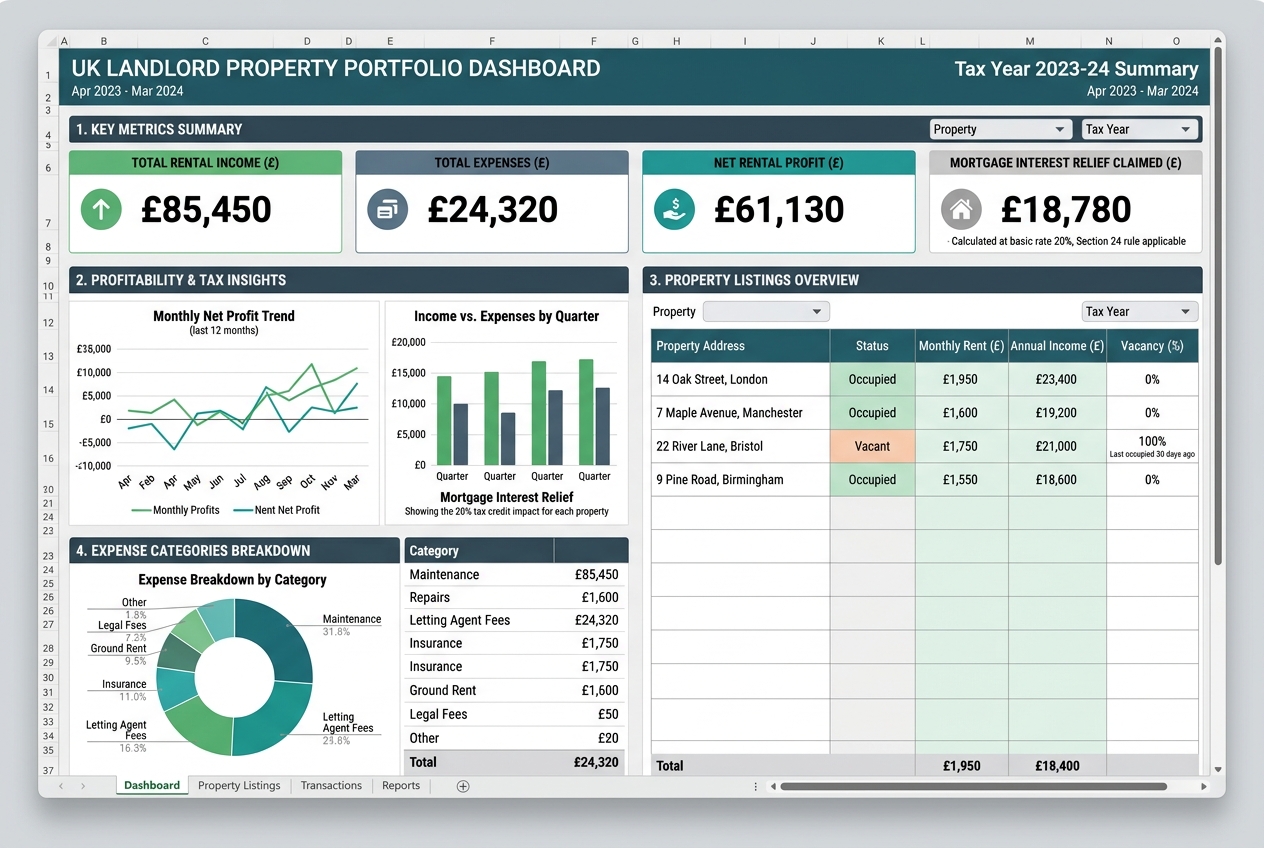Screen dimensions: 1264x848
Task: Select 9 Pine Road, Birmingham cell
Action: tap(740, 479)
